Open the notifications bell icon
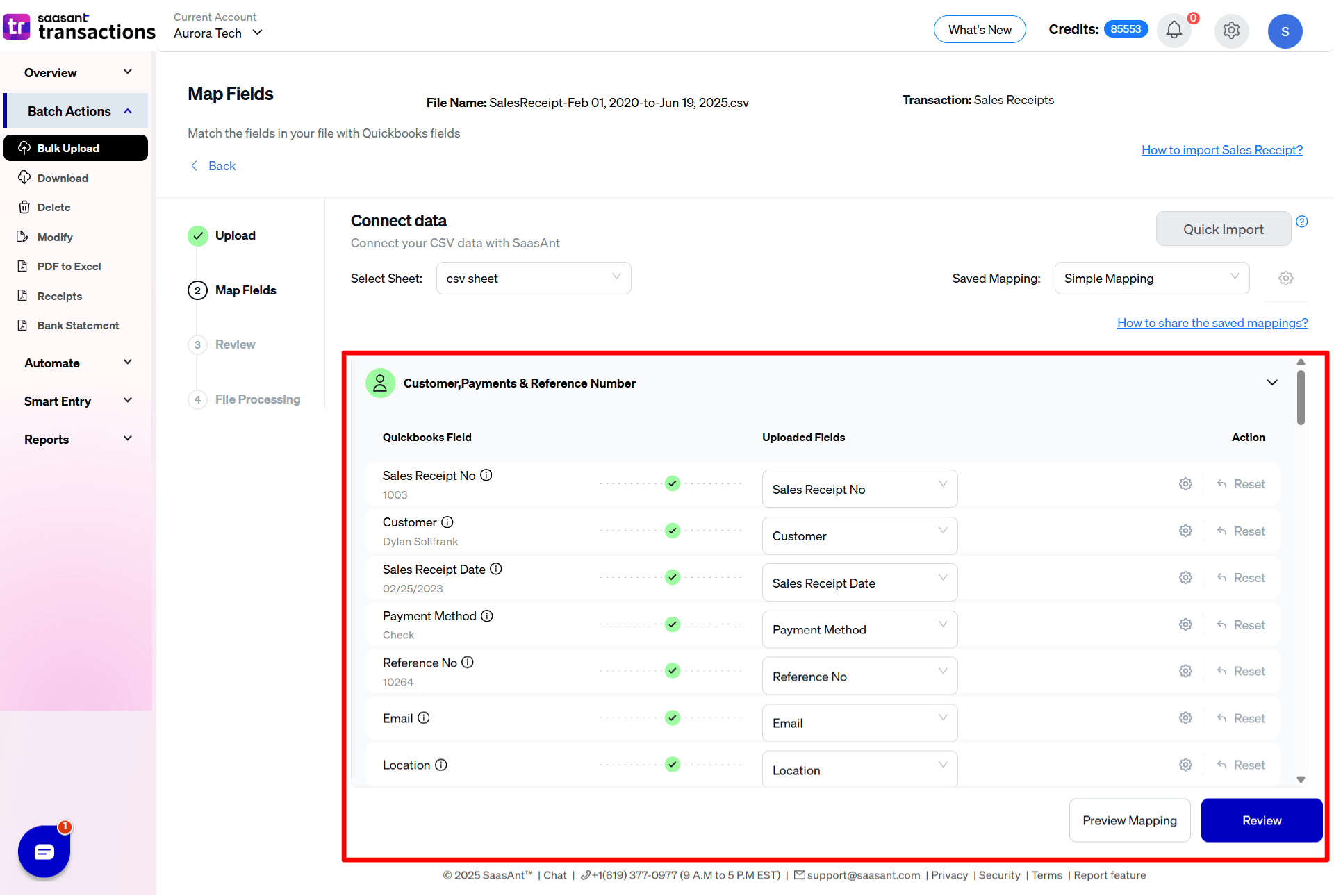This screenshot has width=1334, height=896. tap(1174, 31)
